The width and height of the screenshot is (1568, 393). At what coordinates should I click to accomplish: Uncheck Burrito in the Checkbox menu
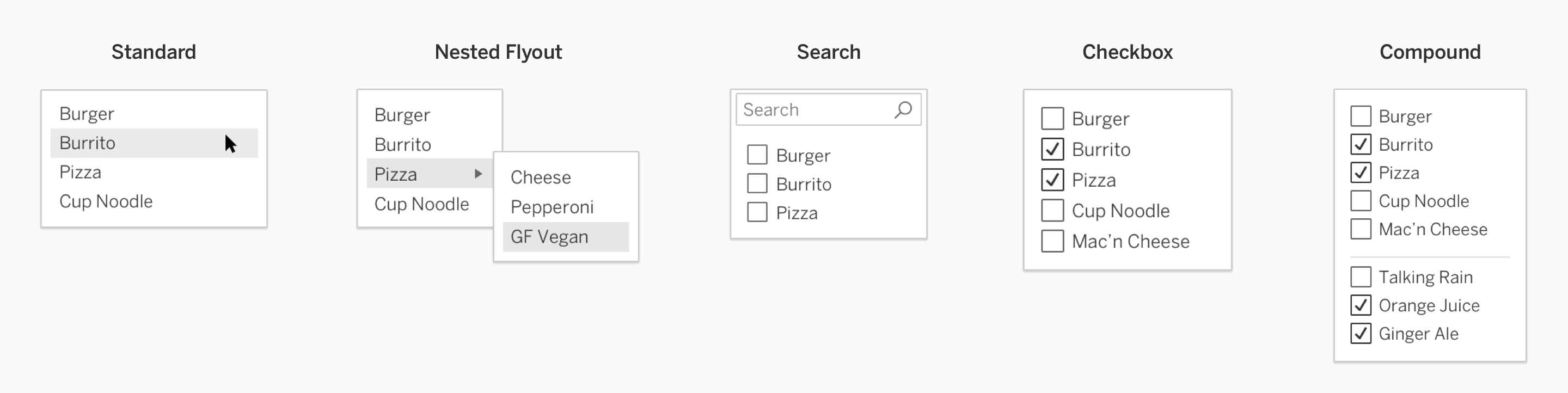(x=1052, y=149)
